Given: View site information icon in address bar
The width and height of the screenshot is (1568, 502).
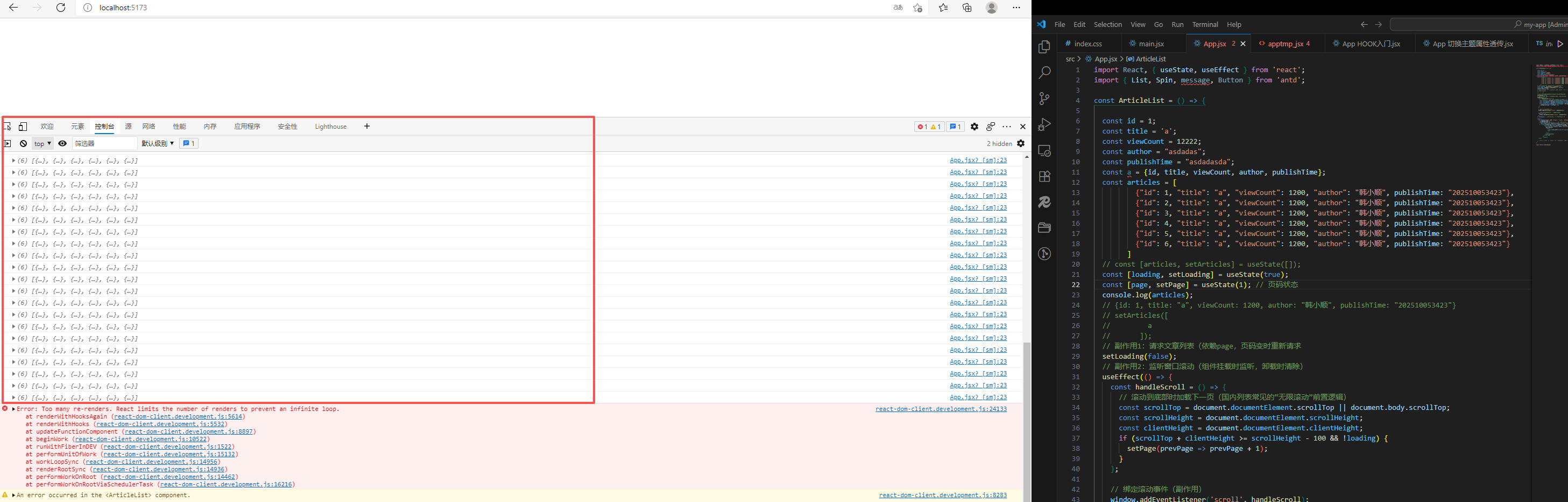Looking at the screenshot, I should (88, 8).
